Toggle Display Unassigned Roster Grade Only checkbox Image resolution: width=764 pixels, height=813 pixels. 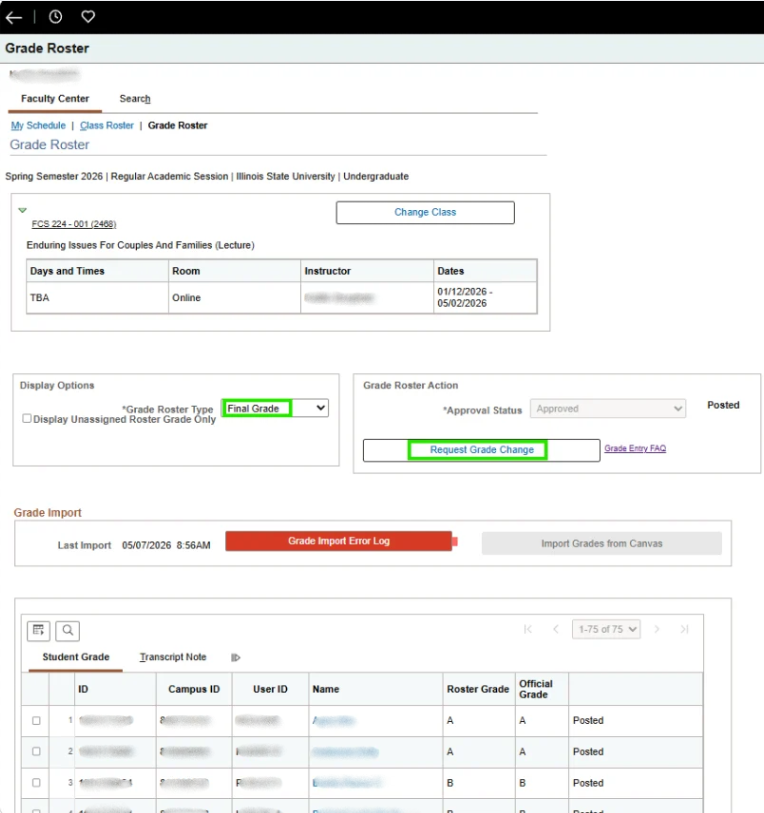pyautogui.click(x=27, y=418)
